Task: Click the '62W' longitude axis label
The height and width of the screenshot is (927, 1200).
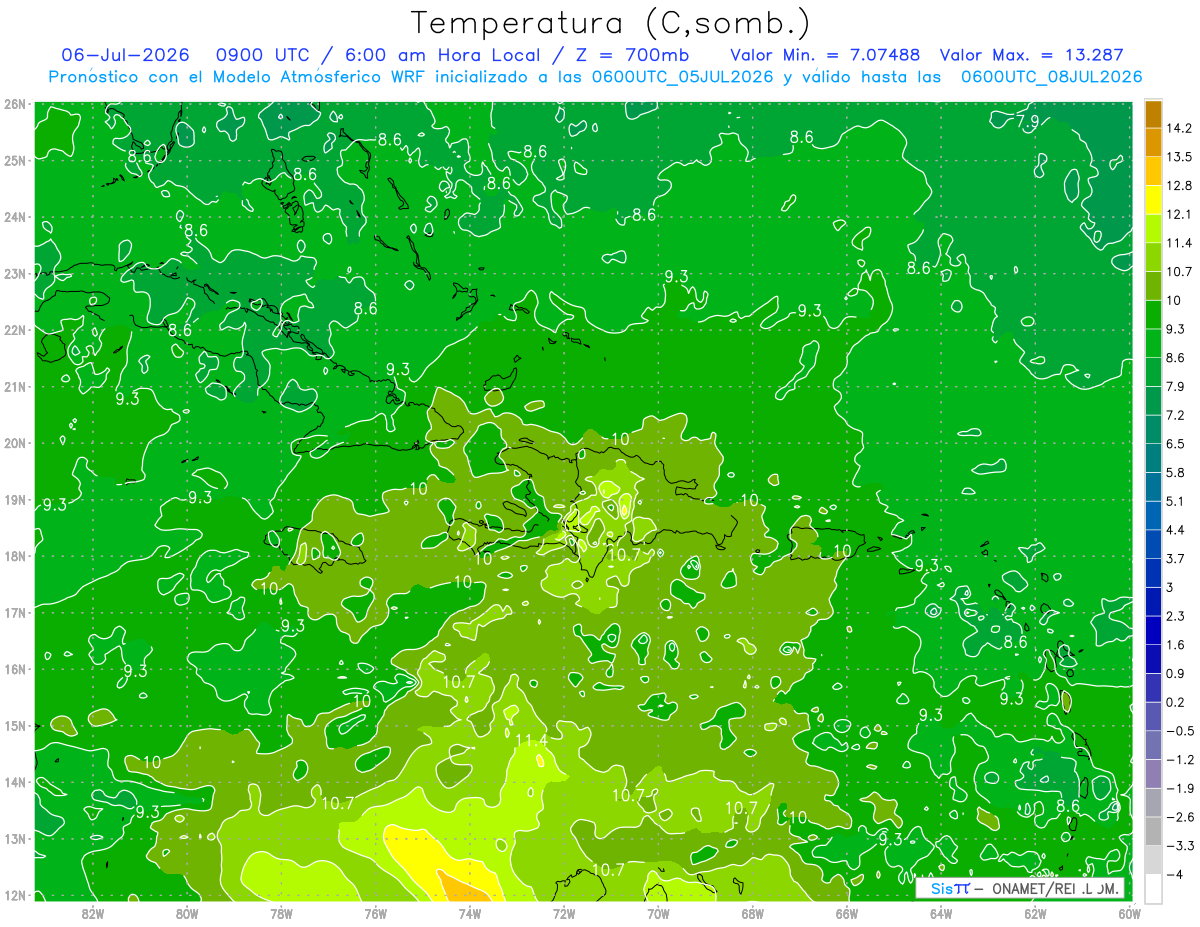Action: click(1036, 912)
